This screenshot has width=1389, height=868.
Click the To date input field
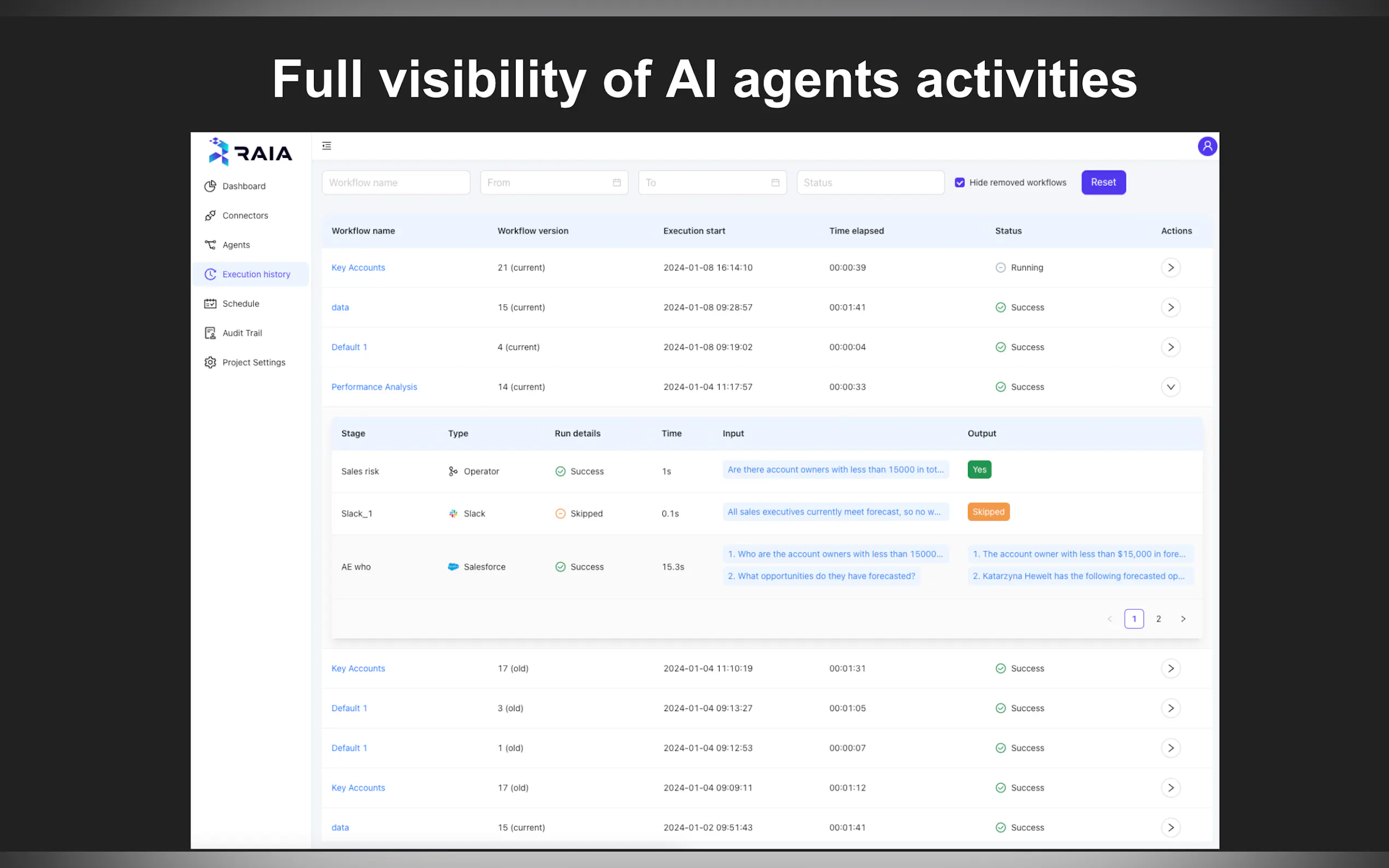coord(712,183)
